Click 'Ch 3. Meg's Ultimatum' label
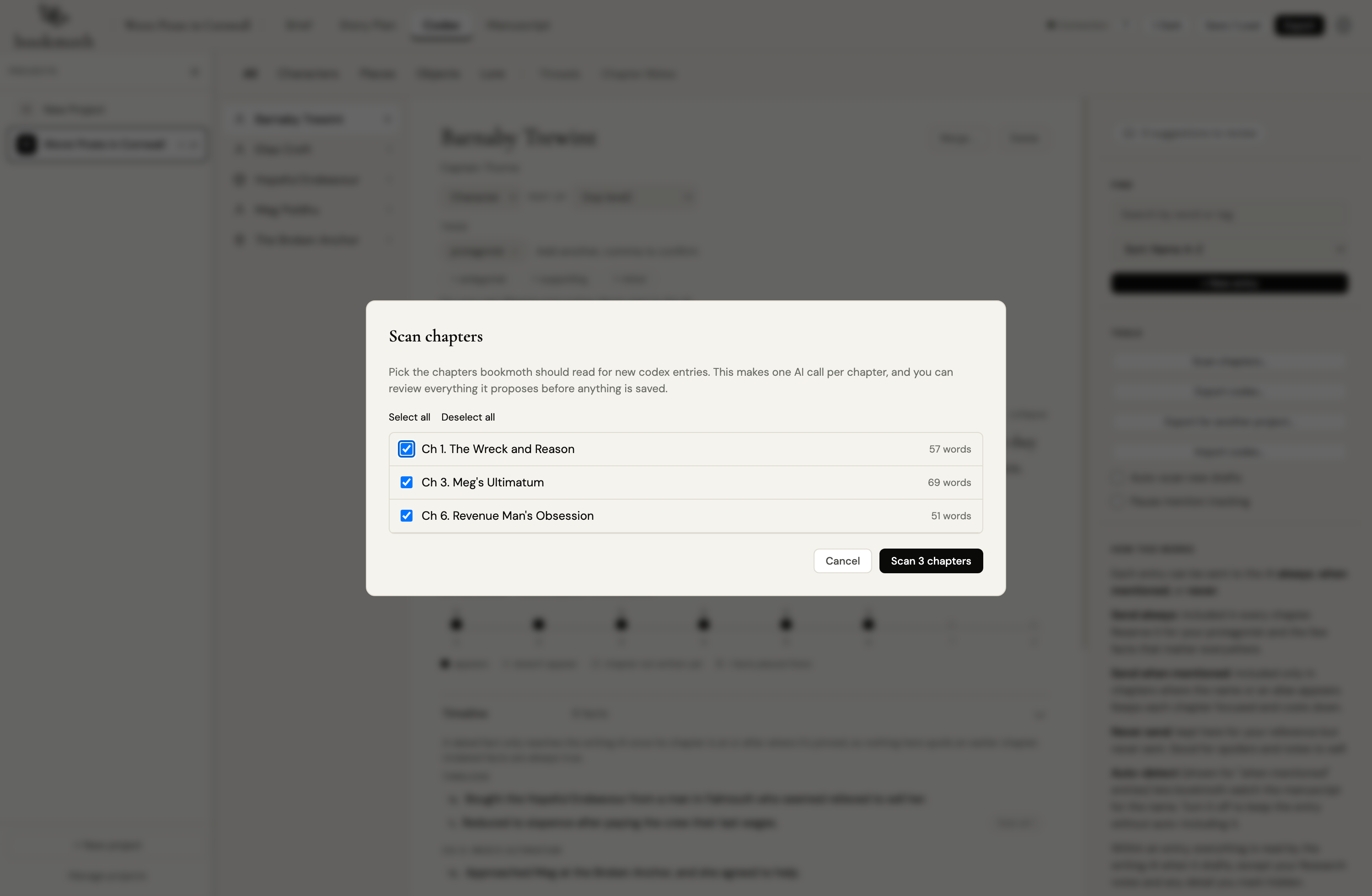This screenshot has height=896, width=1372. pyautogui.click(x=482, y=482)
